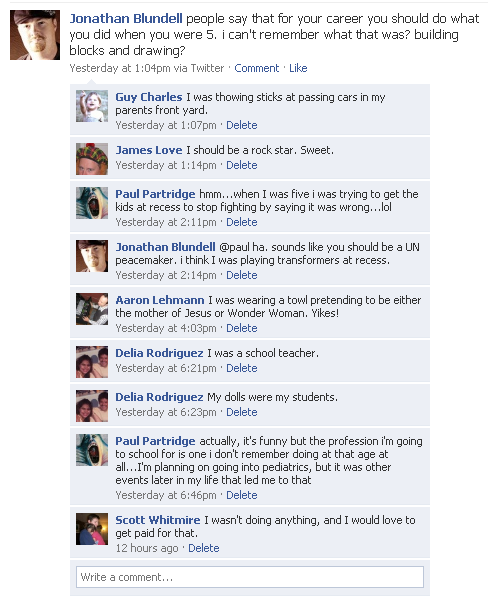
Task: Delete Jonathan Blundell's 2:14pm reply
Action: pos(242,275)
